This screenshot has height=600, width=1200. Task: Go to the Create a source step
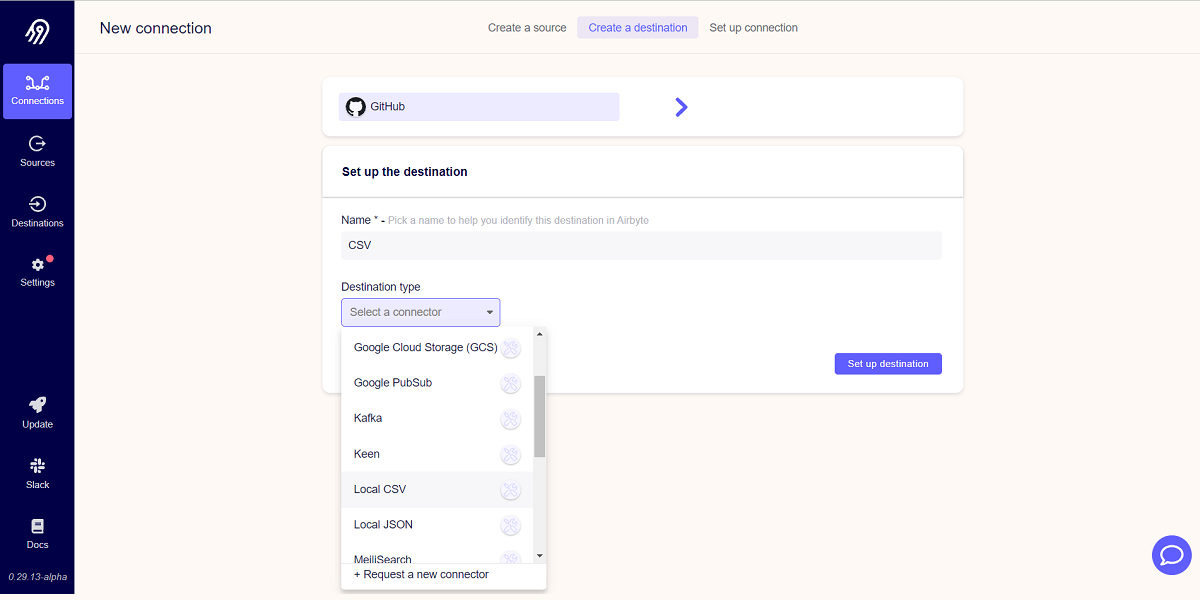[527, 28]
